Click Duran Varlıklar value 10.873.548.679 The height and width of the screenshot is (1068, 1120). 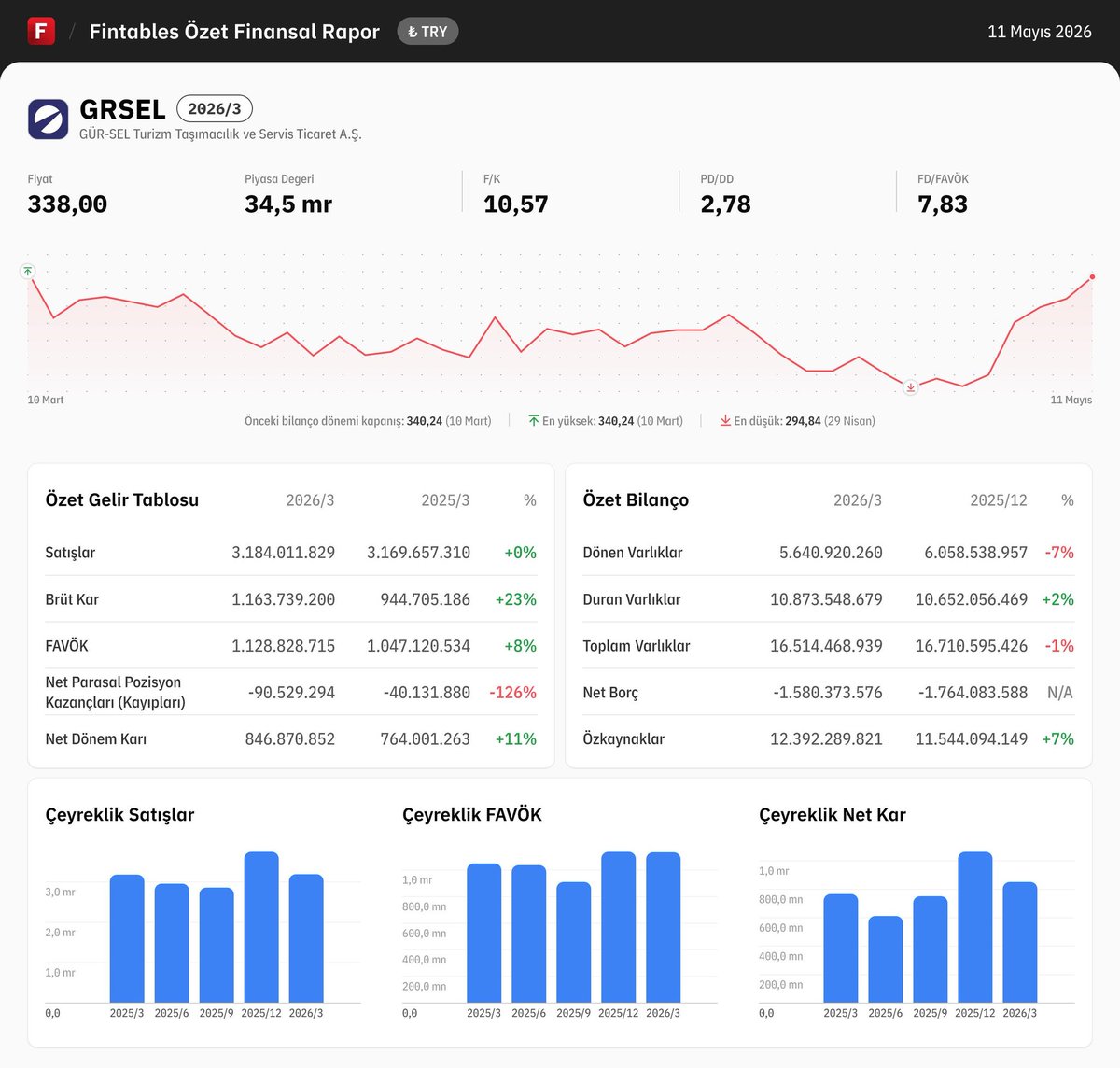826,599
